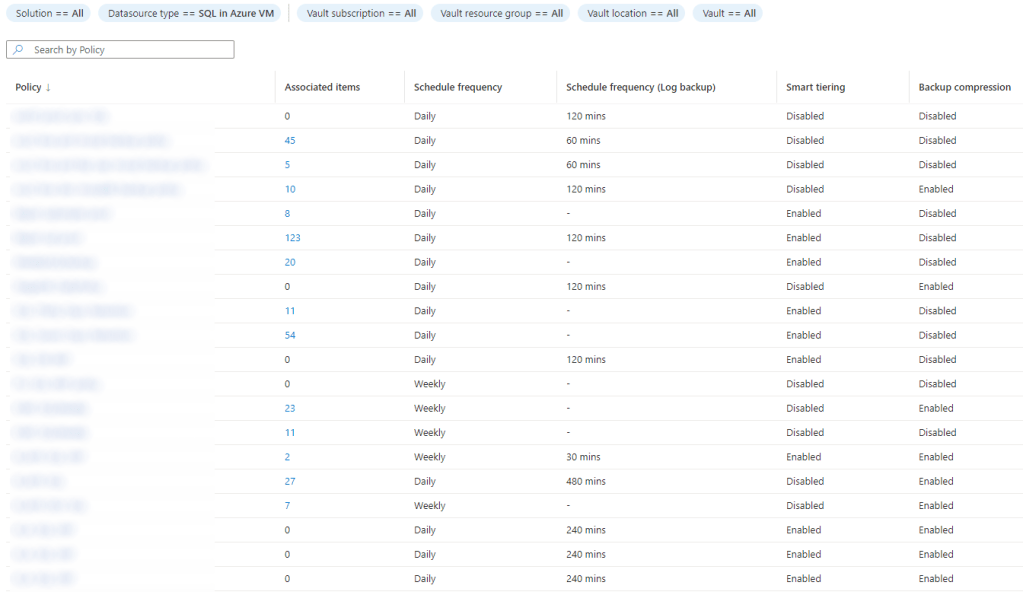
Task: Open the 123 associated items link
Action: (292, 238)
